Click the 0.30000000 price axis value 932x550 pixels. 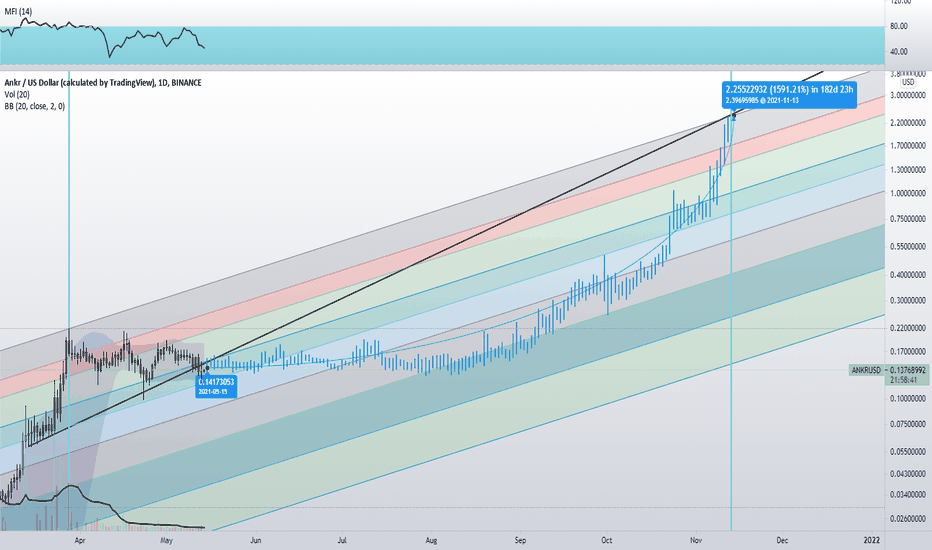coord(908,301)
